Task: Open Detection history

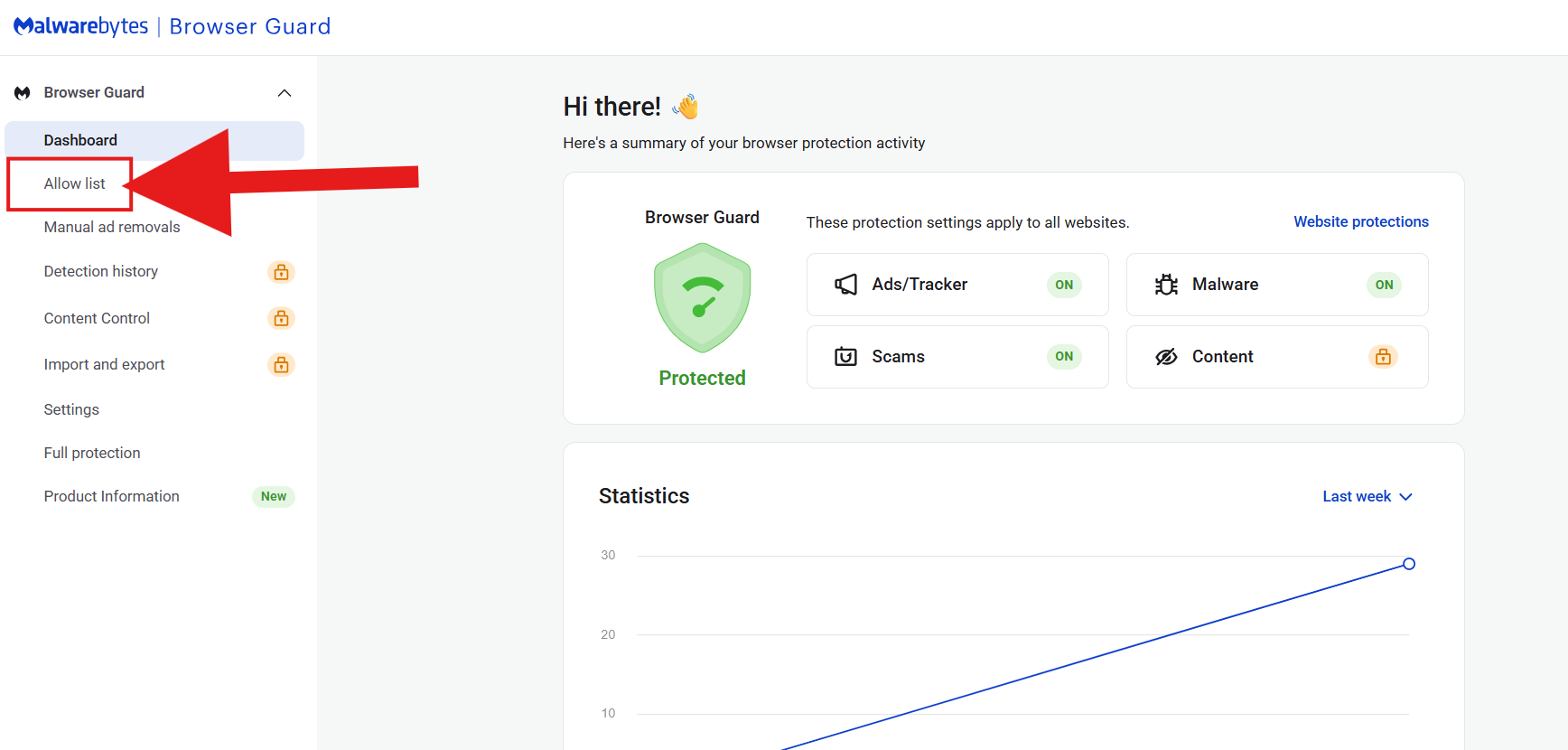Action: (x=101, y=271)
